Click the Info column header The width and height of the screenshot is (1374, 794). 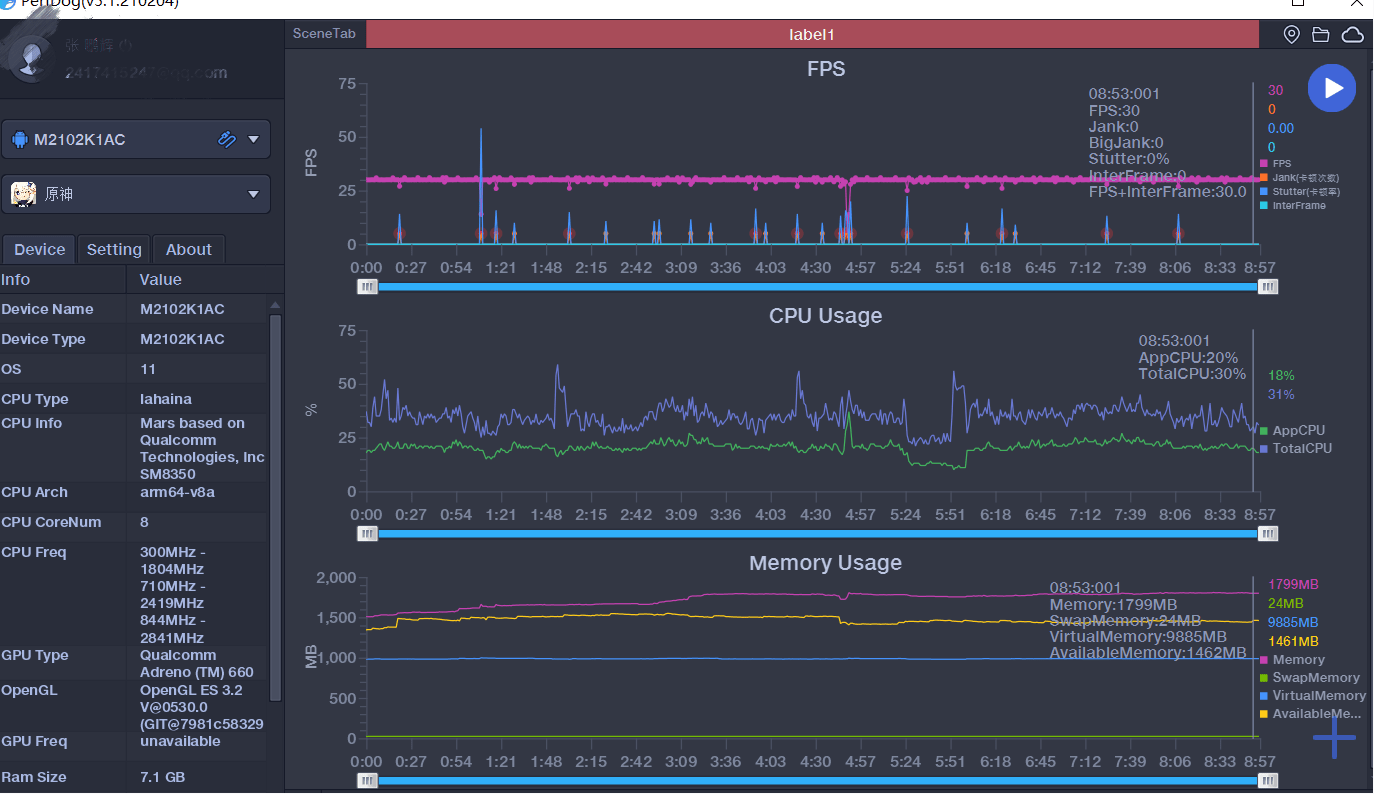(16, 279)
